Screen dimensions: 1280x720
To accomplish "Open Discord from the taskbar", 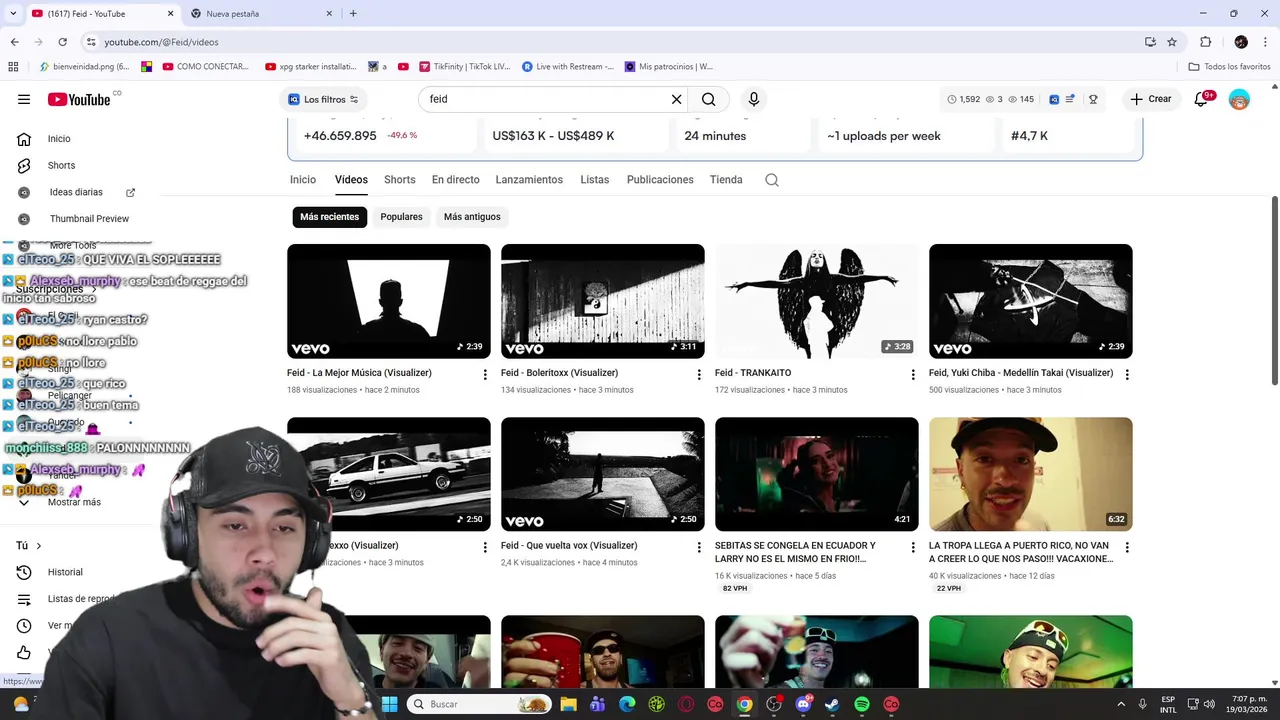I will click(x=803, y=704).
